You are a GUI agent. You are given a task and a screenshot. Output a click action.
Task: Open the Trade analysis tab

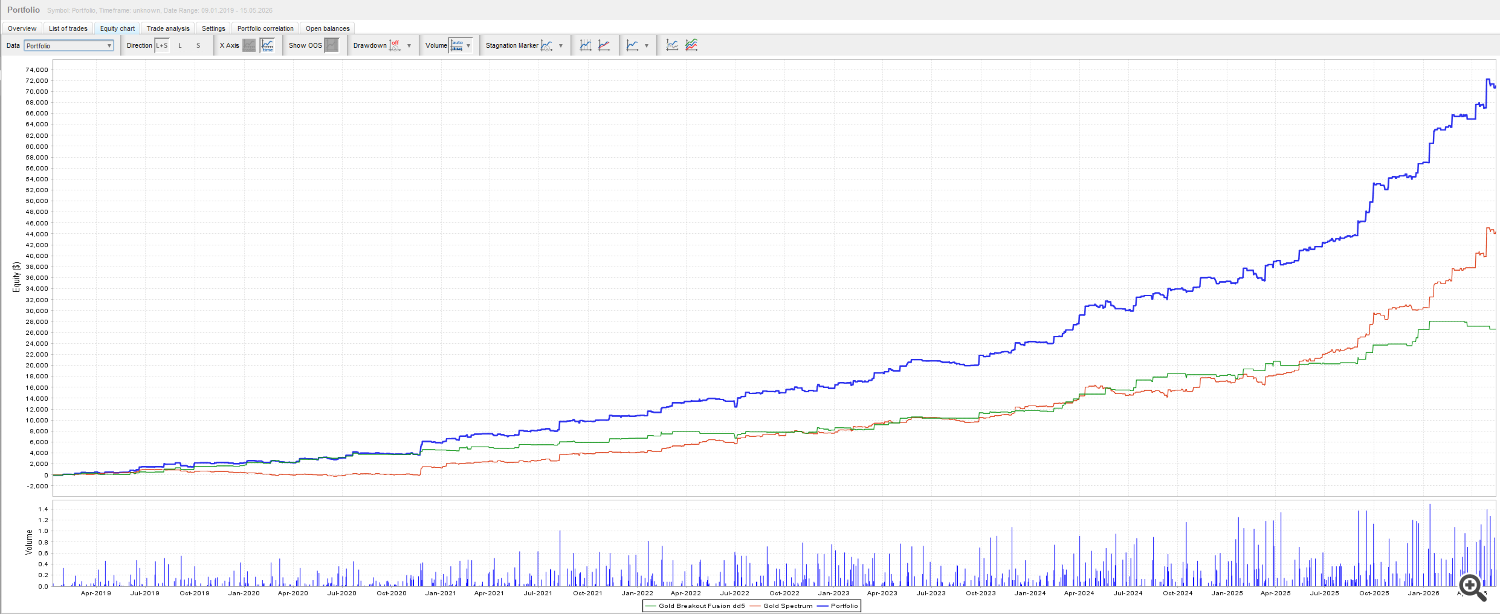pos(168,28)
